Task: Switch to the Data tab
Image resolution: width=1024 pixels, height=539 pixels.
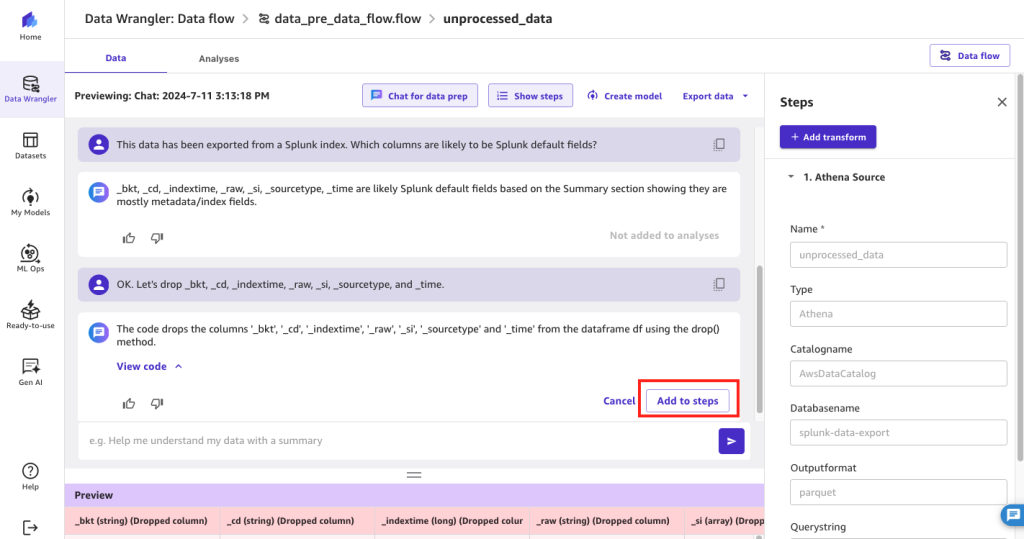Action: 116,58
